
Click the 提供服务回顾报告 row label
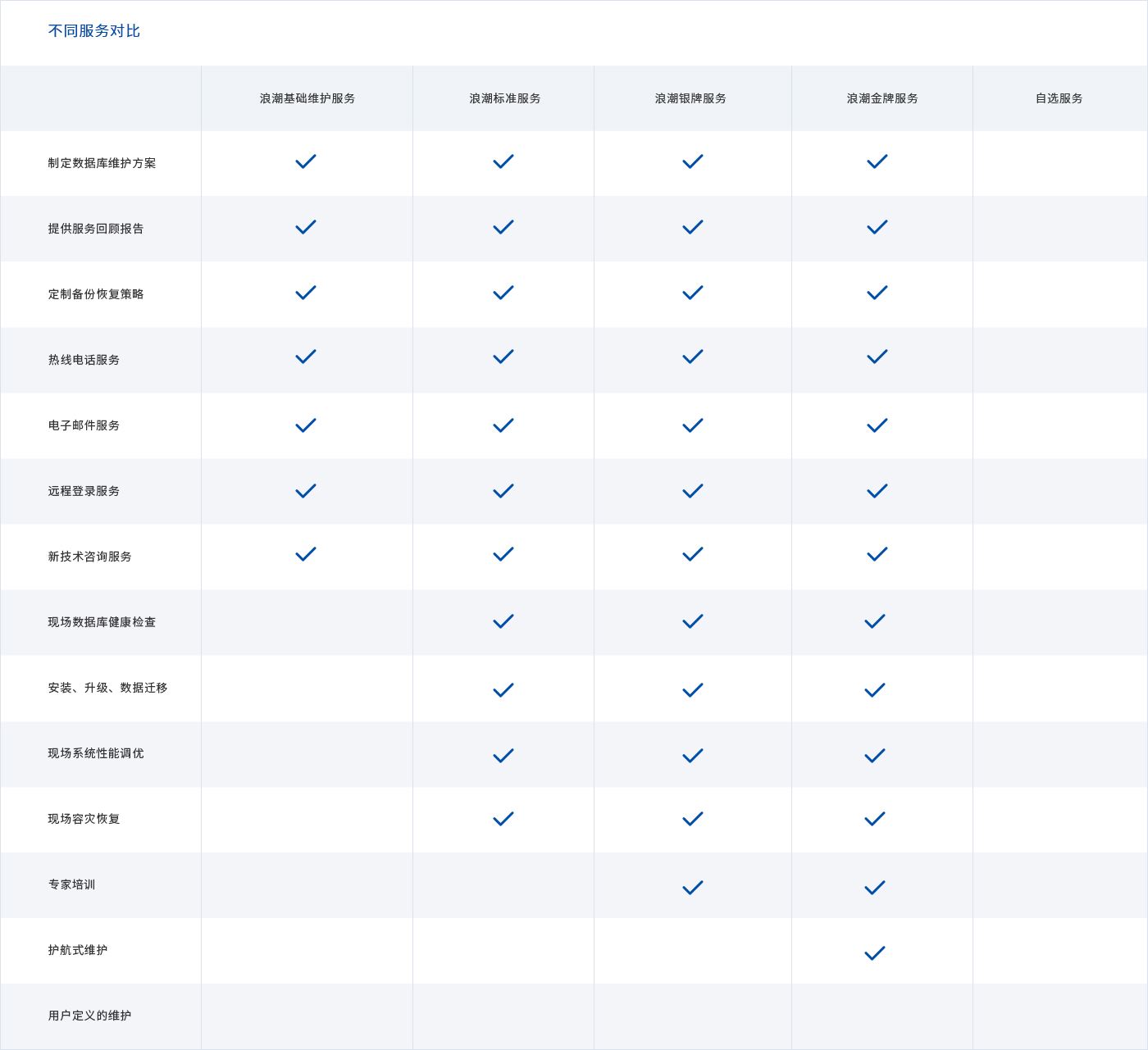point(96,229)
